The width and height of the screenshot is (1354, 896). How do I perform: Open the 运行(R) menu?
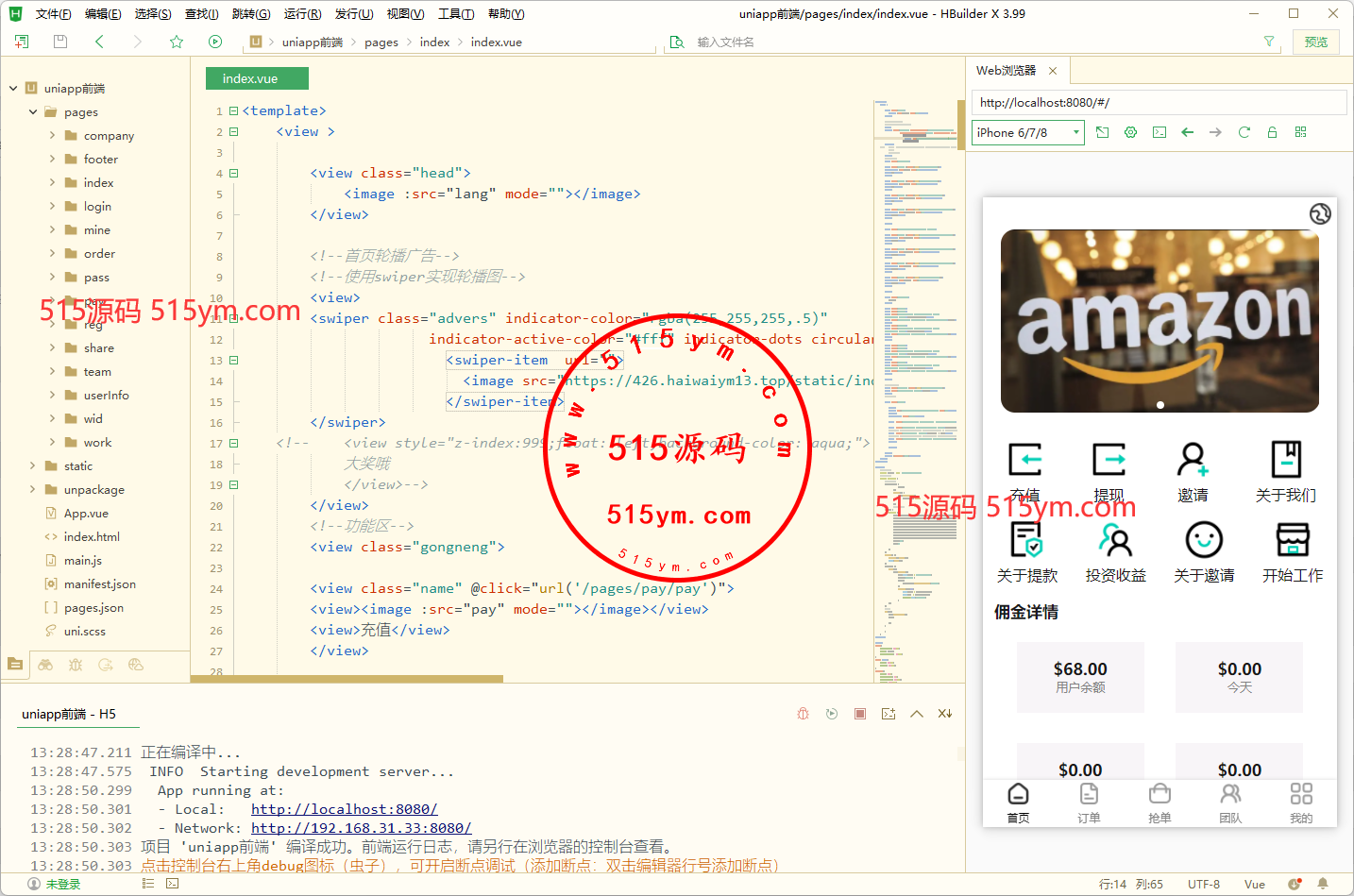302,14
